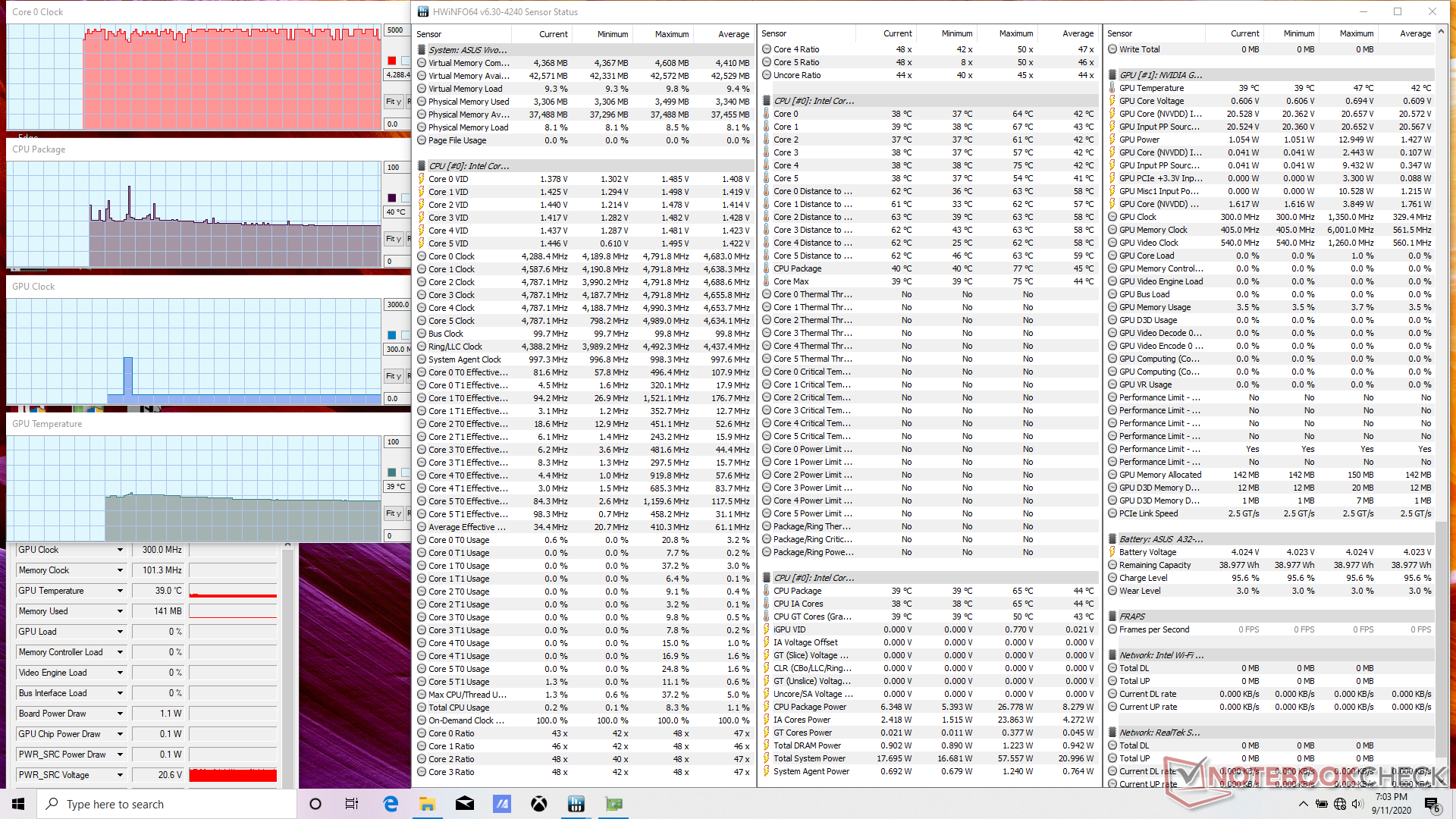This screenshot has width=1456, height=819.
Task: Click the volume icon in system tray
Action: click(1358, 804)
